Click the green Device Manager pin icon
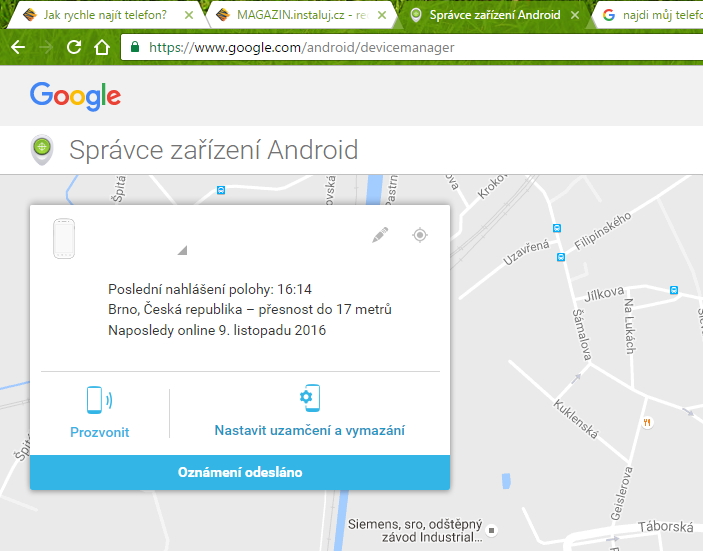The width and height of the screenshot is (703, 551). tap(42, 150)
